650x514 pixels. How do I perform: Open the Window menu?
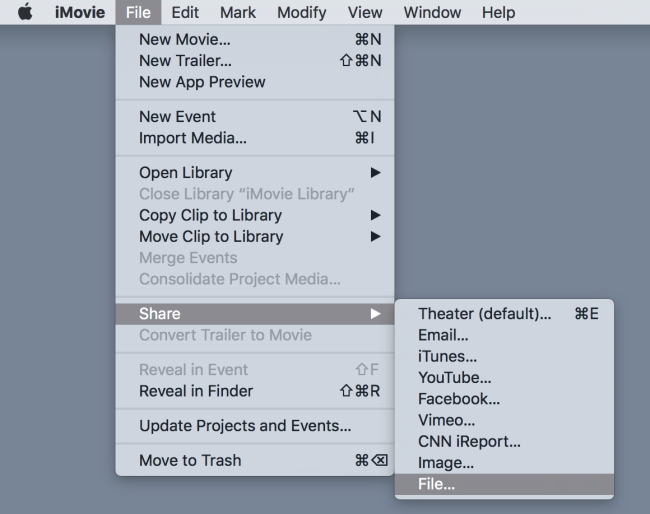click(x=432, y=12)
